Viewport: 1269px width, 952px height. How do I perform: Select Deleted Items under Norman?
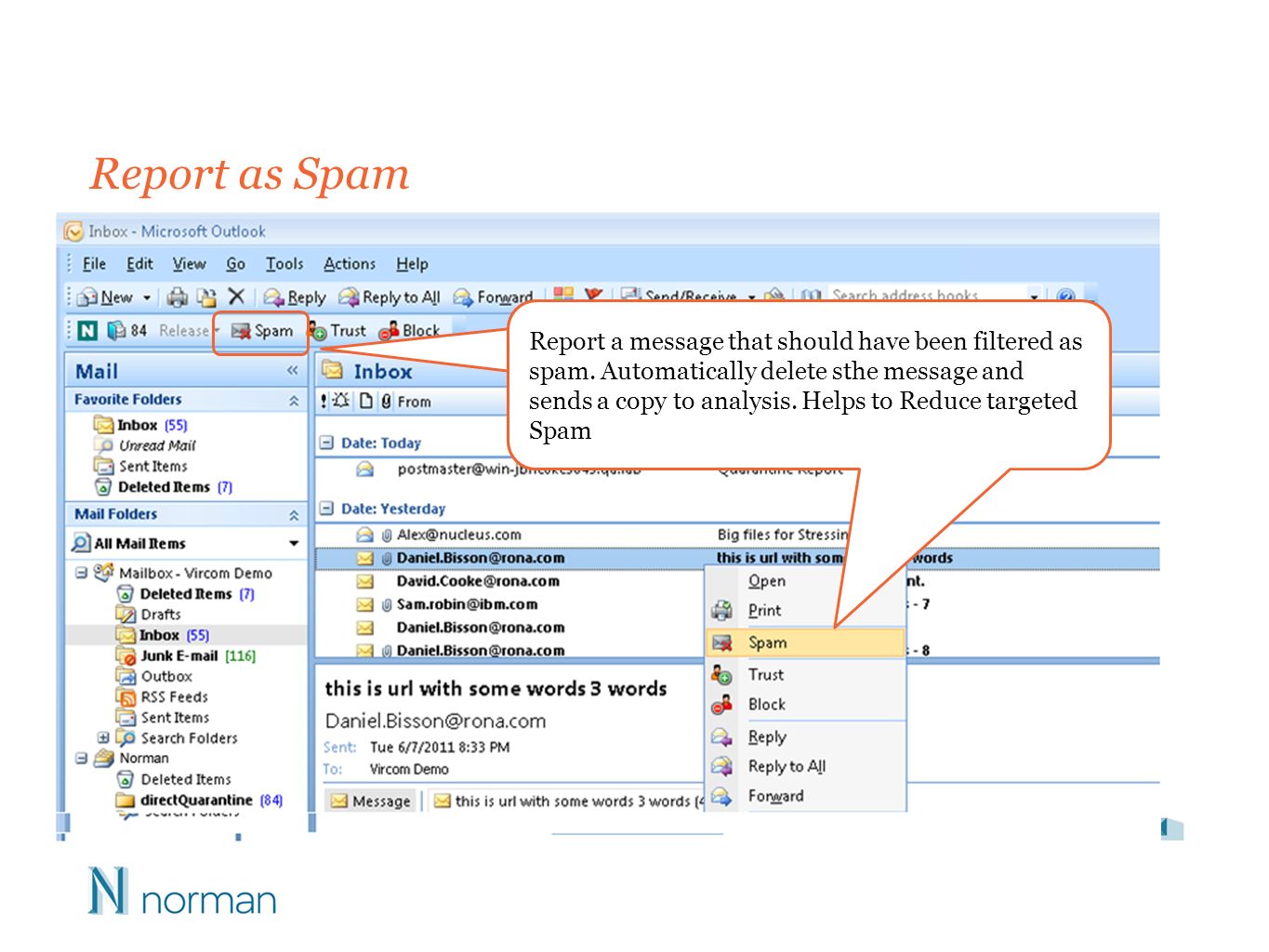(x=174, y=779)
